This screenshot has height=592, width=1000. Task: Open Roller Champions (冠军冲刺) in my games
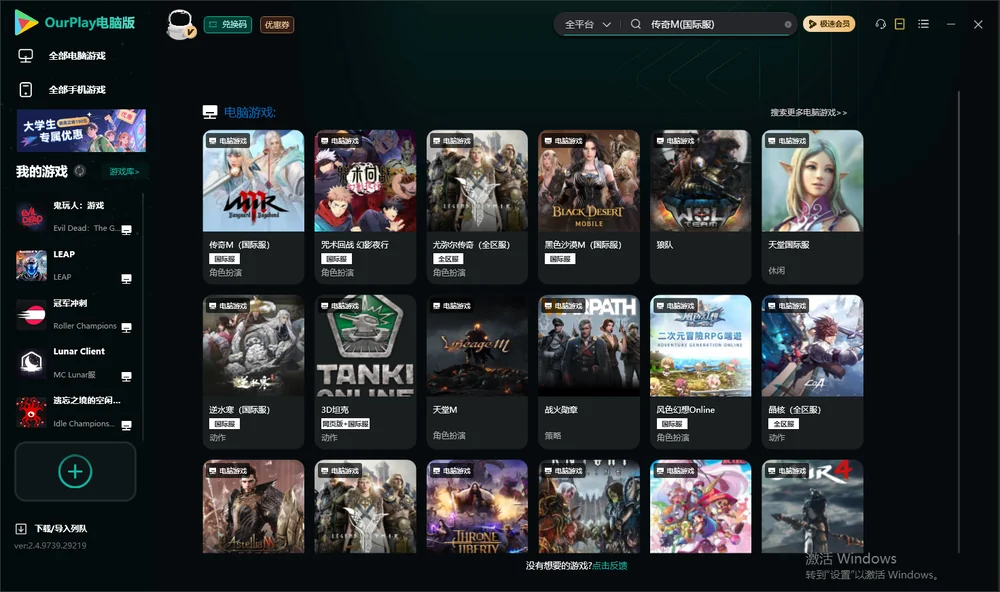tap(75, 314)
